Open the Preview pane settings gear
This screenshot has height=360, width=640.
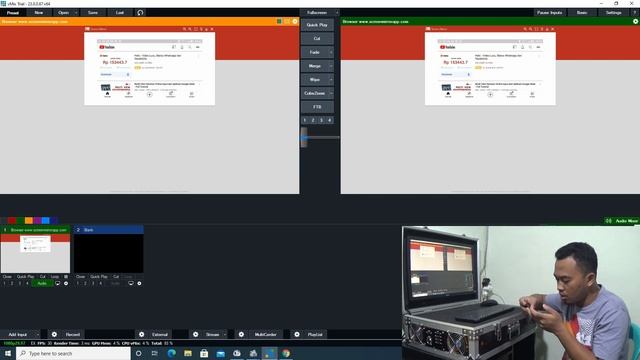[x=295, y=21]
